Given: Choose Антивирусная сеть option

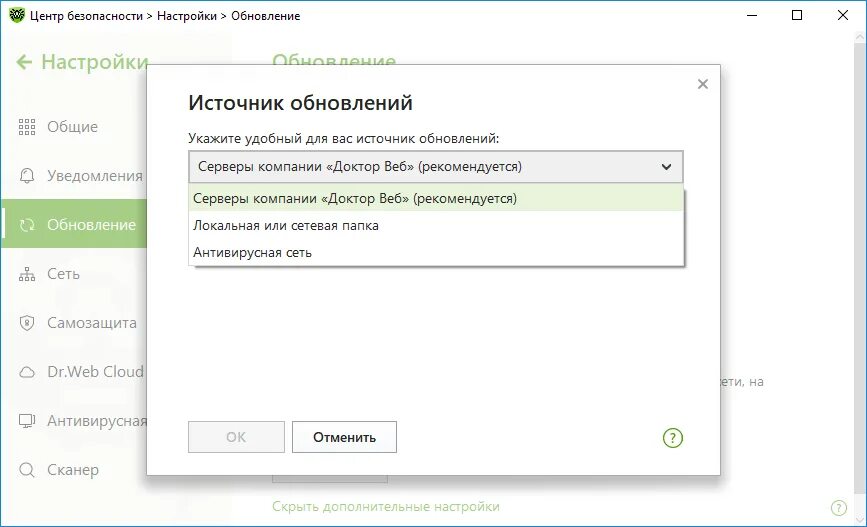Looking at the screenshot, I should (x=436, y=253).
